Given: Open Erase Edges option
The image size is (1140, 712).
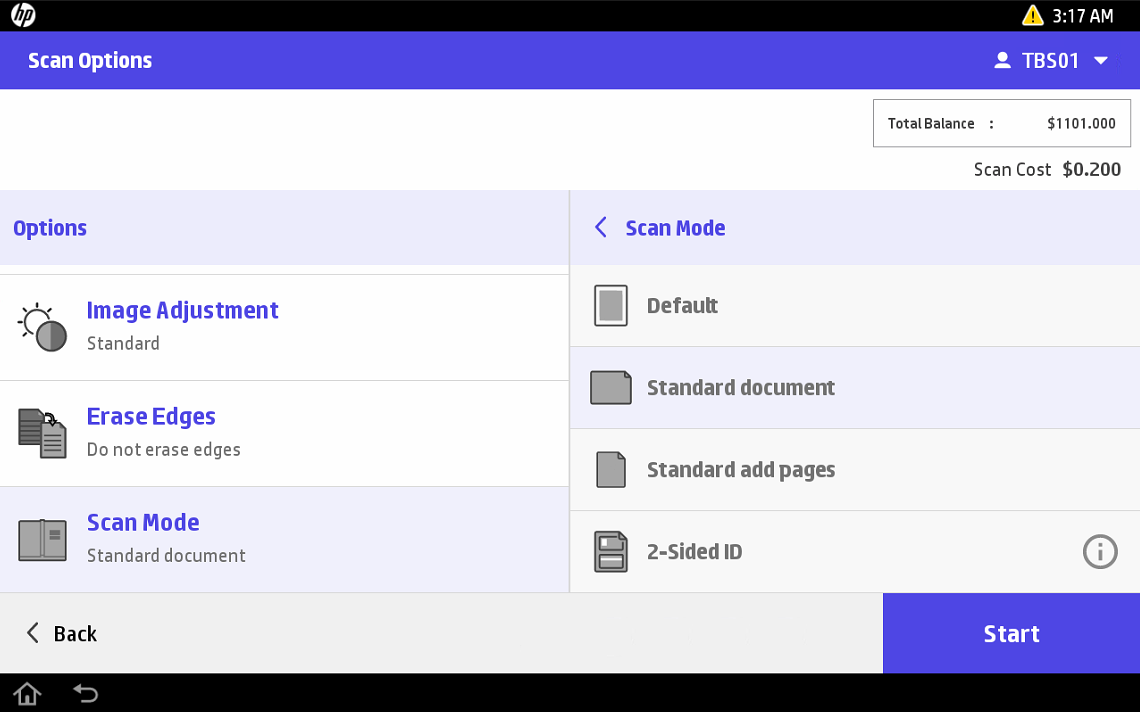Looking at the screenshot, I should [x=151, y=417].
